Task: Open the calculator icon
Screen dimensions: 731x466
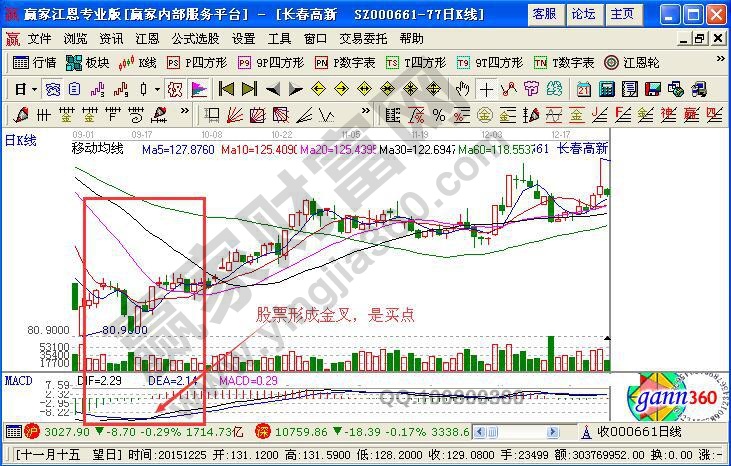Action: pos(605,88)
